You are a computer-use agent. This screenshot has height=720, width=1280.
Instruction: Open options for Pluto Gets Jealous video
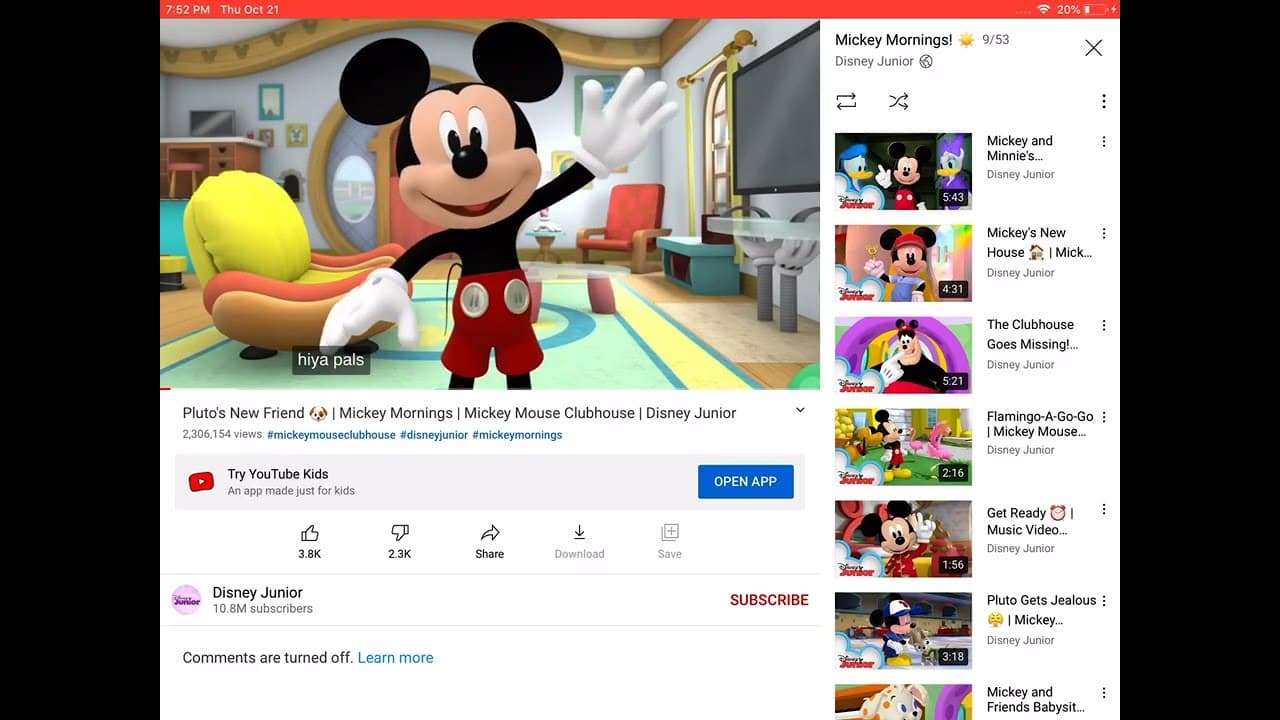1104,601
